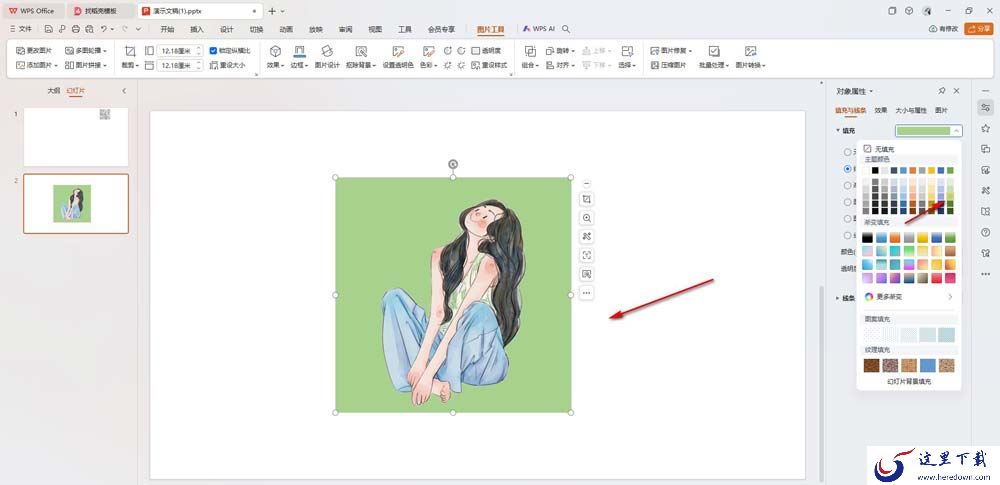Screen dimensions: 1000x485
Task: Choose Slide Background Fill (幻灯片背景填充)
Action: coord(909,382)
